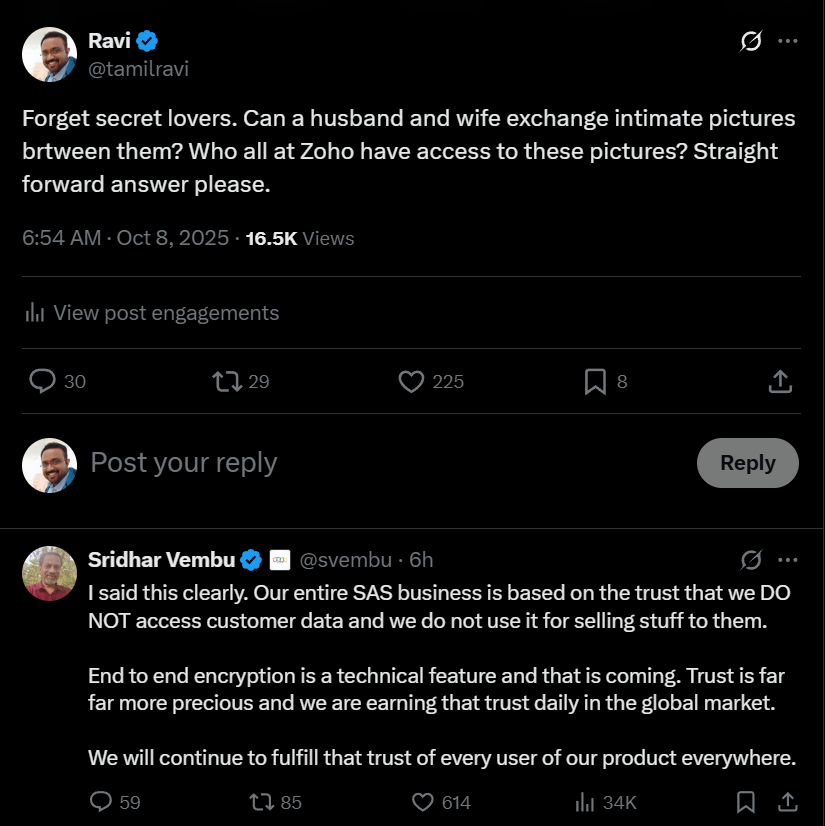
Task: Click the Grok icon on Ravi's post
Action: coord(750,42)
